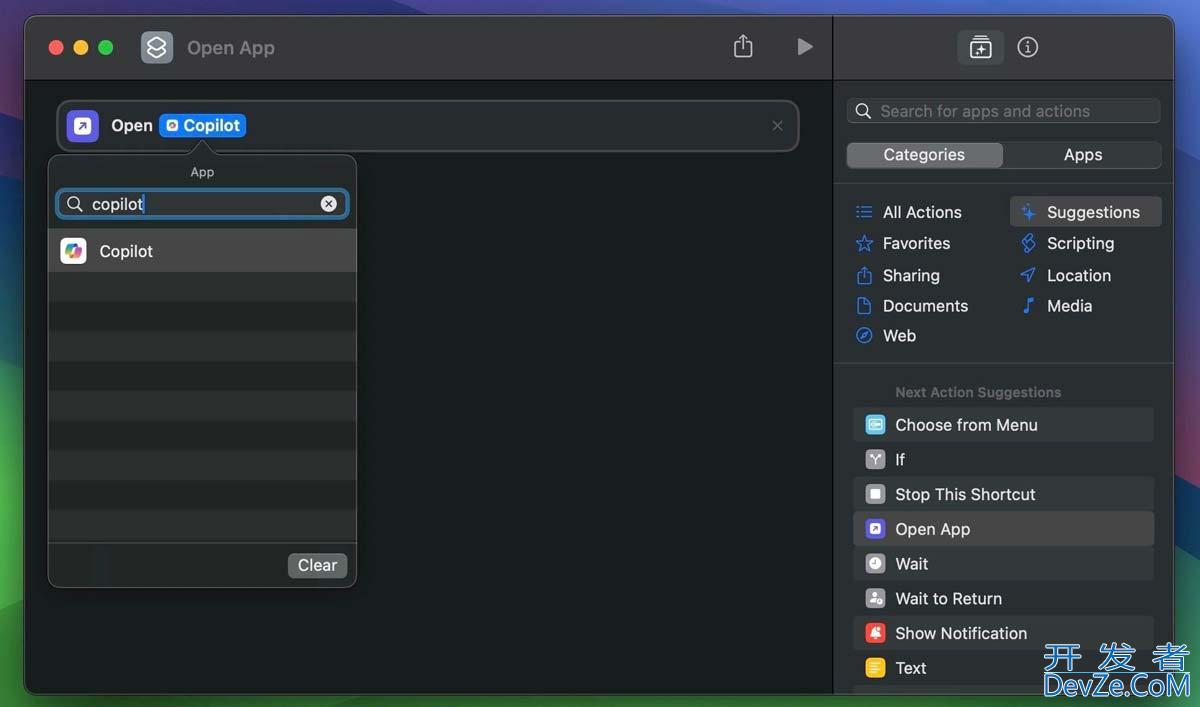
Task: Select the Copilot app token
Action: coord(203,125)
